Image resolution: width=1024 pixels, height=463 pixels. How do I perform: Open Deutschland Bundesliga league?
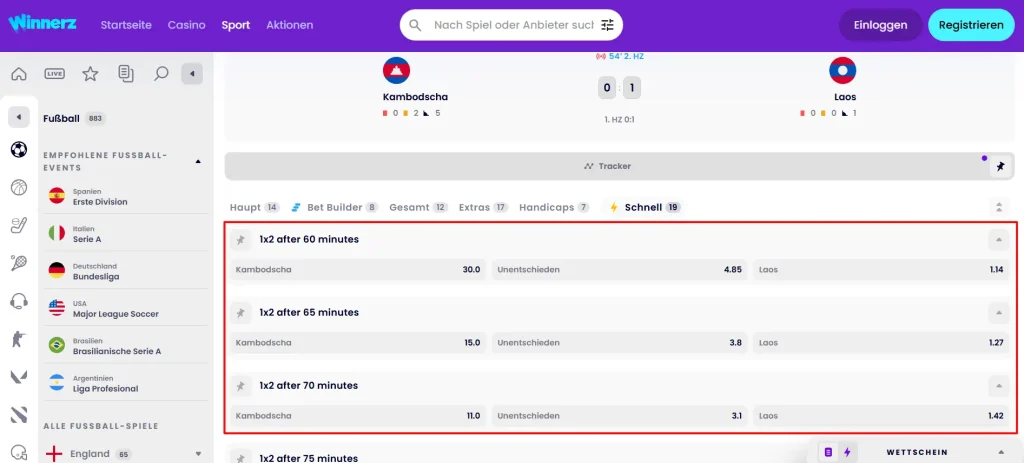tap(125, 271)
